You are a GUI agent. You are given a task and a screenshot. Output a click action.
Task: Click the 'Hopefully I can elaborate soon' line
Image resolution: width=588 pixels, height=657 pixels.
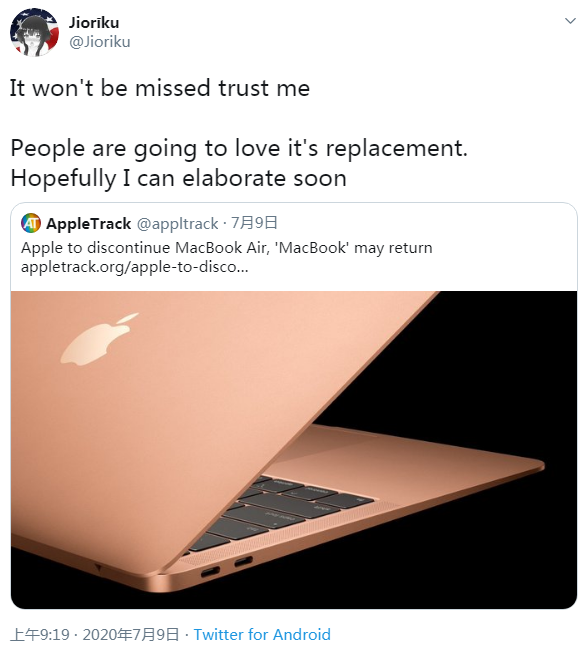179,178
